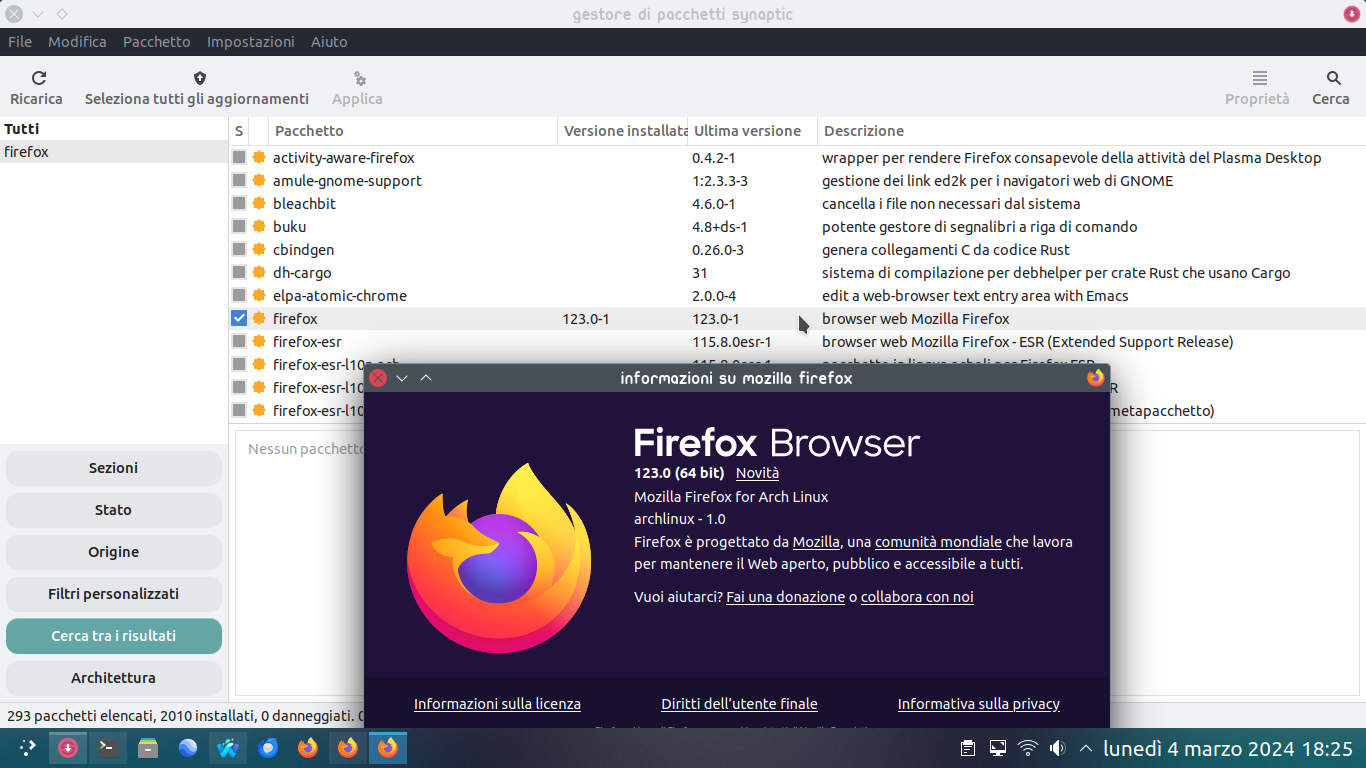Open Proprietà from the toolbar
This screenshot has height=768, width=1366.
[x=1257, y=88]
